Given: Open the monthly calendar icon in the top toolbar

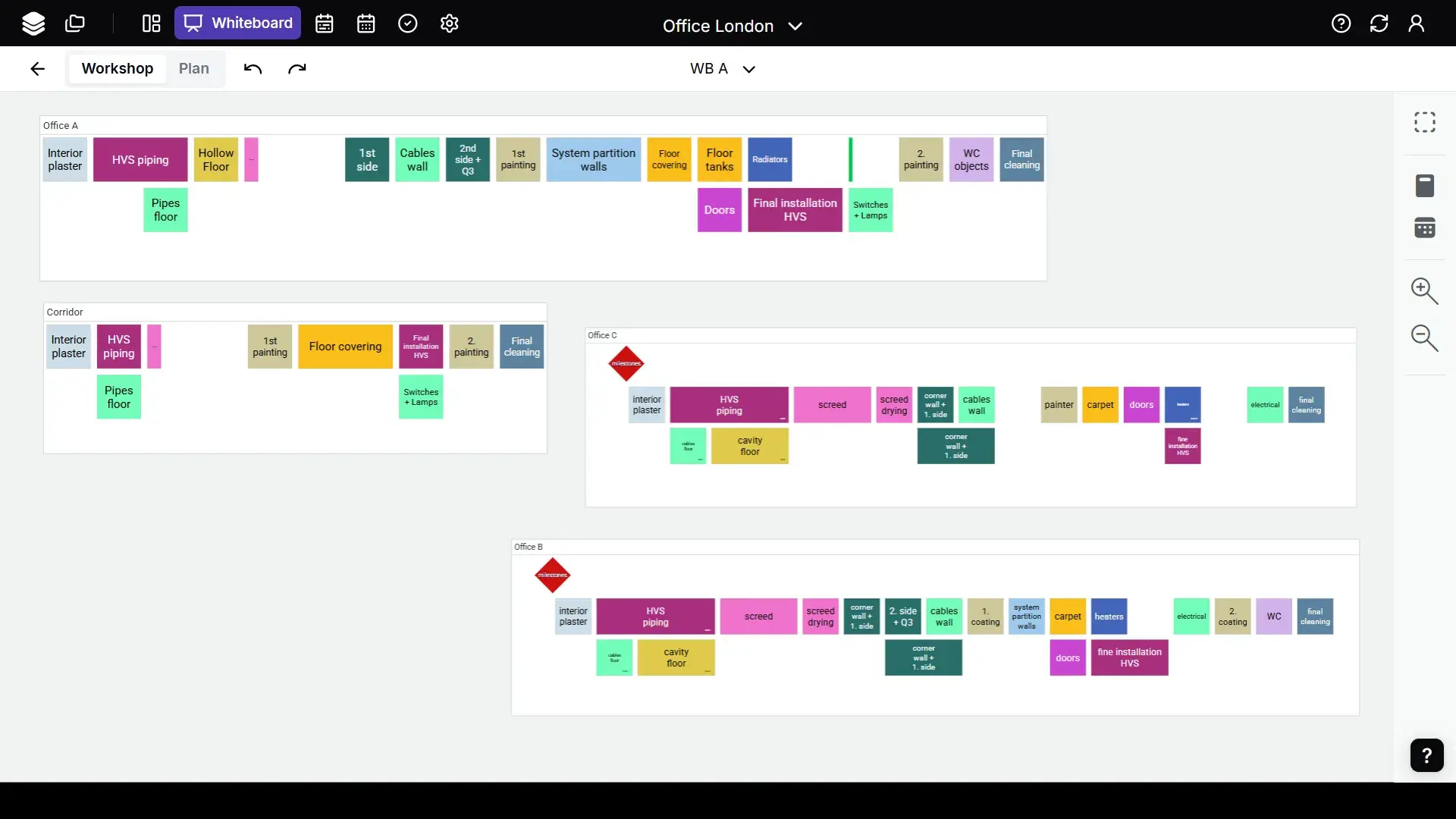Looking at the screenshot, I should coord(366,24).
